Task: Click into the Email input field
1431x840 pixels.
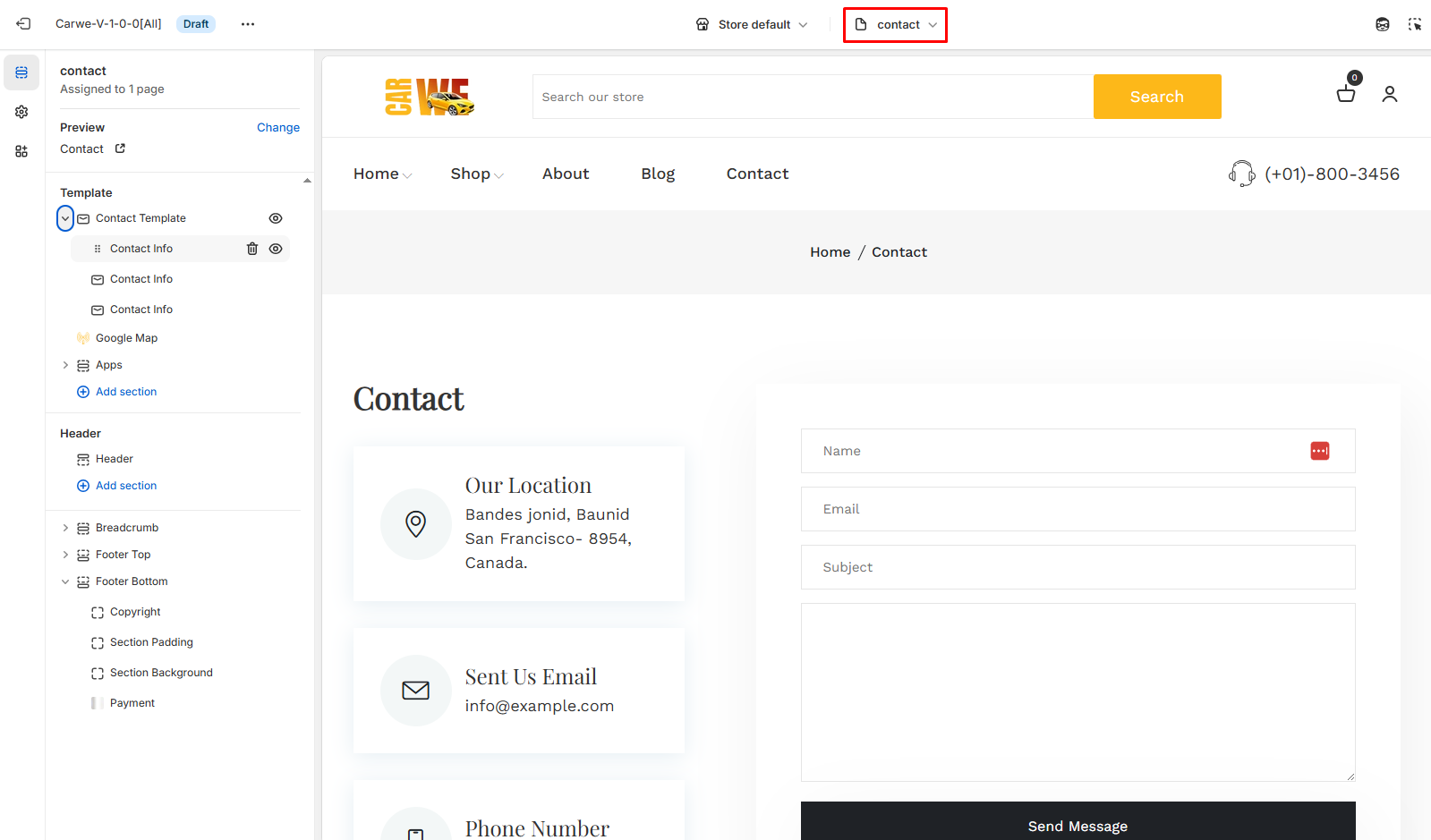Action: pos(1078,509)
